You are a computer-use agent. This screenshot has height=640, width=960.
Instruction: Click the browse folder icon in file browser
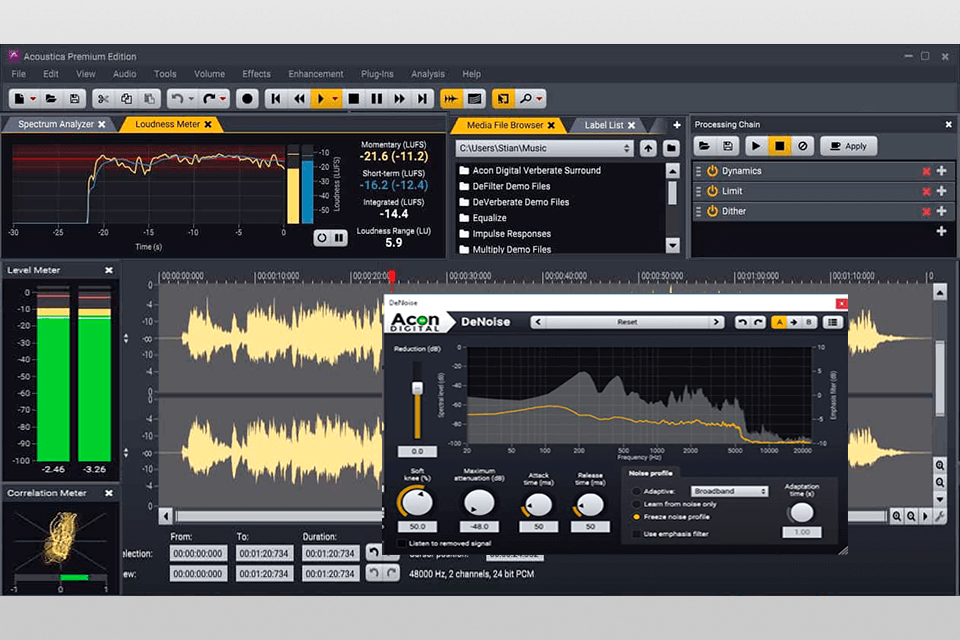671,148
